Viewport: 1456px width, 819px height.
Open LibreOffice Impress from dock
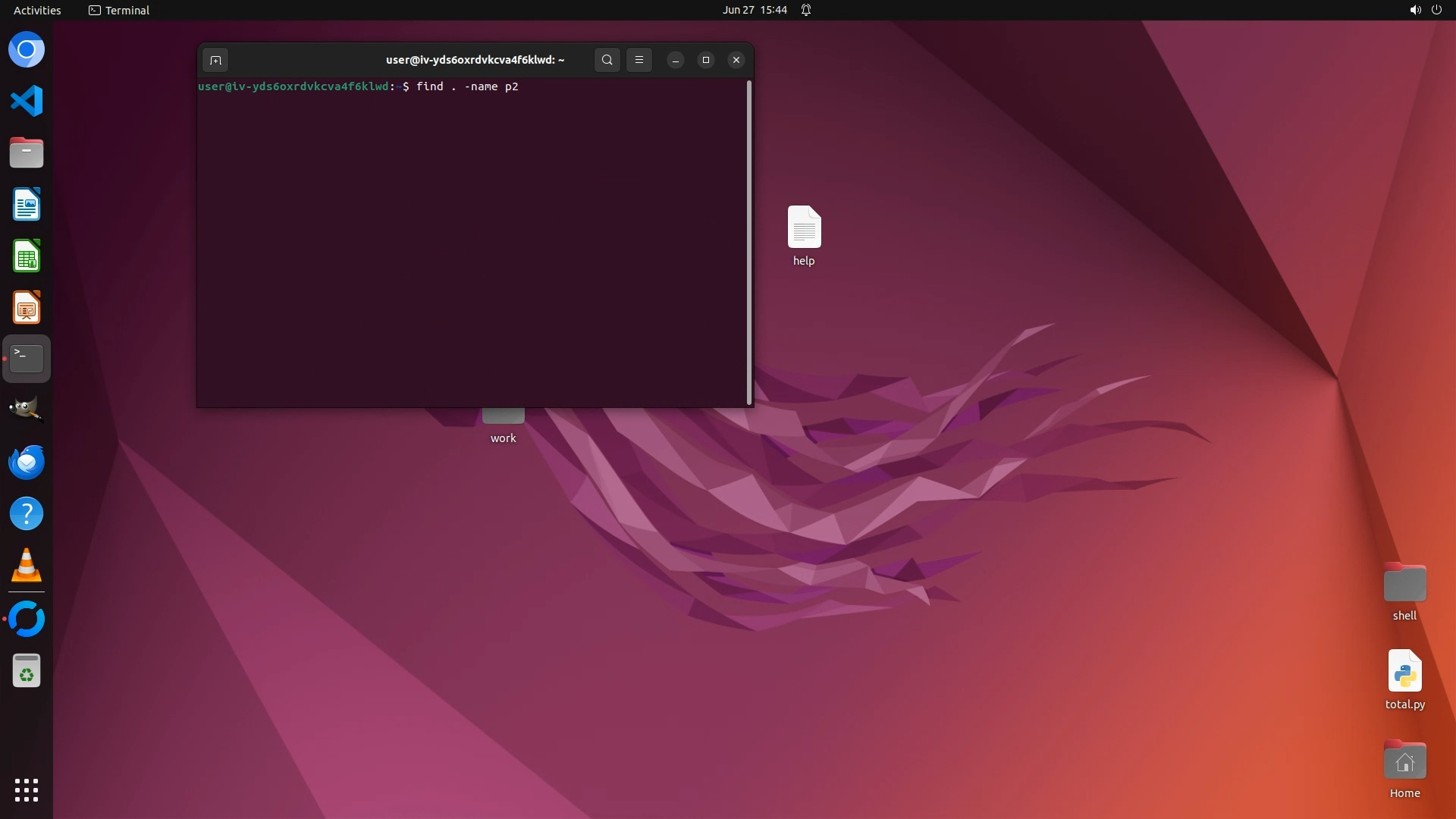click(x=27, y=308)
